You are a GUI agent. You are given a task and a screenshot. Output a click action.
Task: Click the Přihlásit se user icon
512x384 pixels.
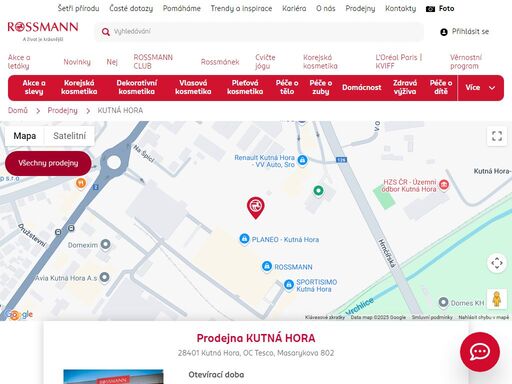coord(444,32)
